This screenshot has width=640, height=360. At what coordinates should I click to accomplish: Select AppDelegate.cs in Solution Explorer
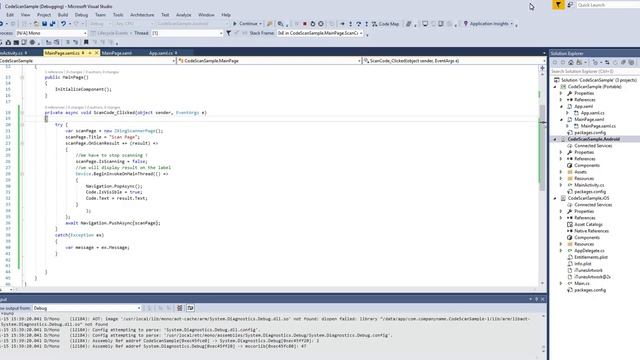pyautogui.click(x=589, y=251)
